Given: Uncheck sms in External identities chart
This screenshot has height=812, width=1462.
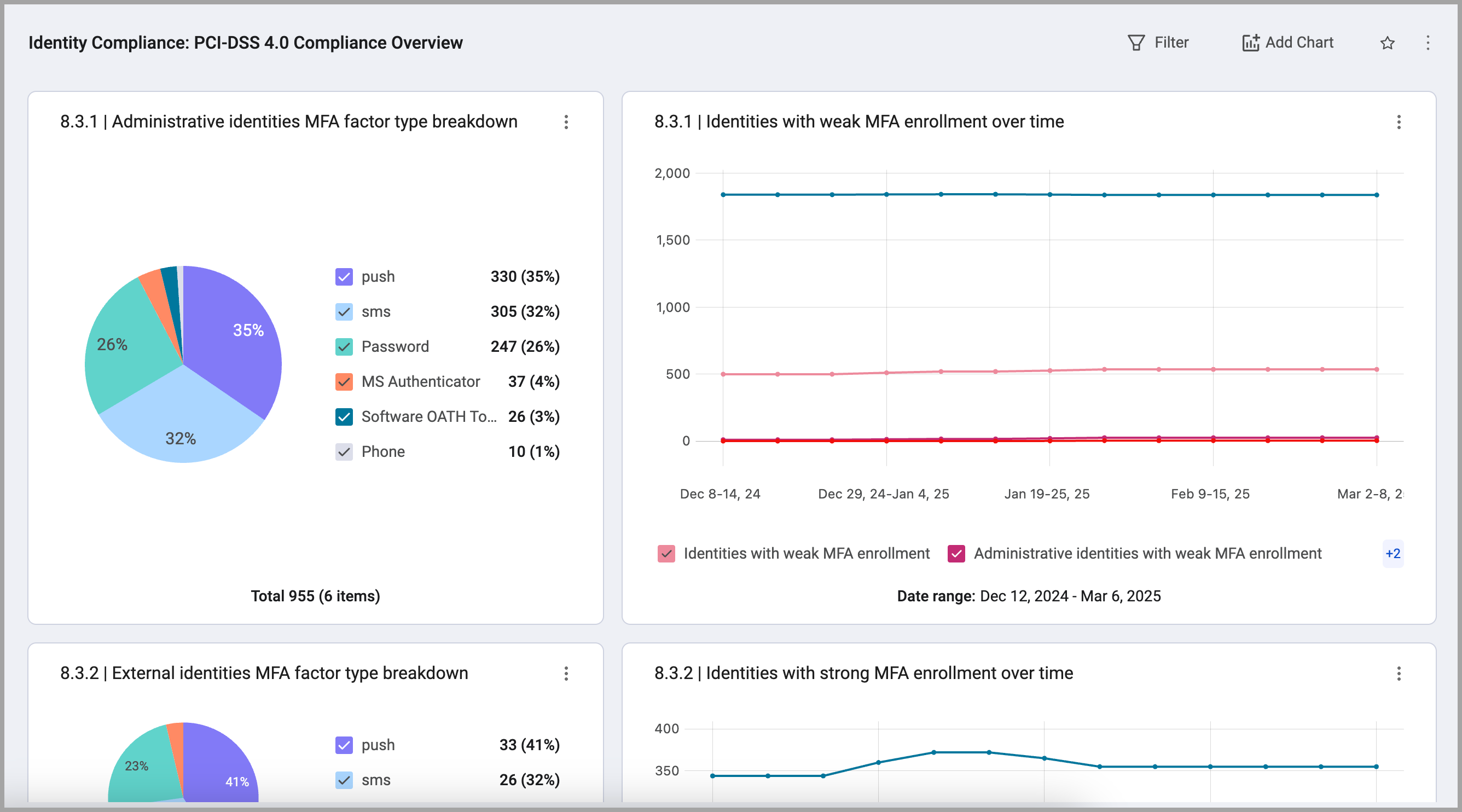Looking at the screenshot, I should [344, 780].
